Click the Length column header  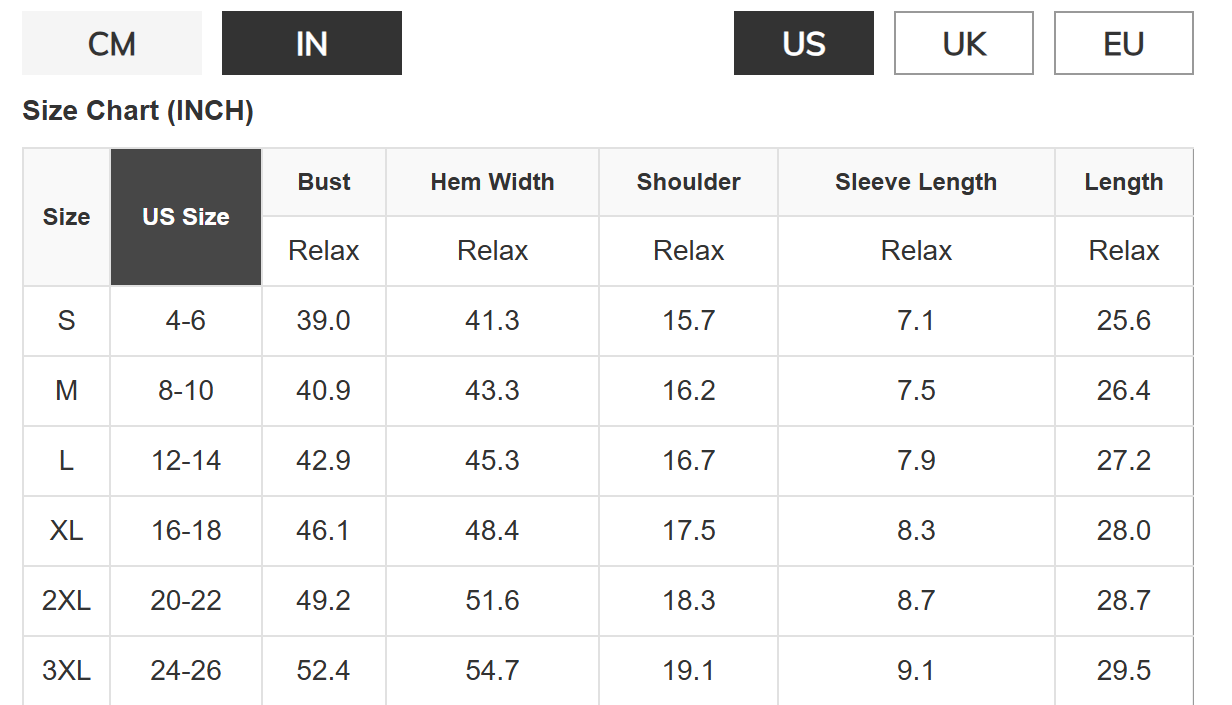(x=1124, y=182)
